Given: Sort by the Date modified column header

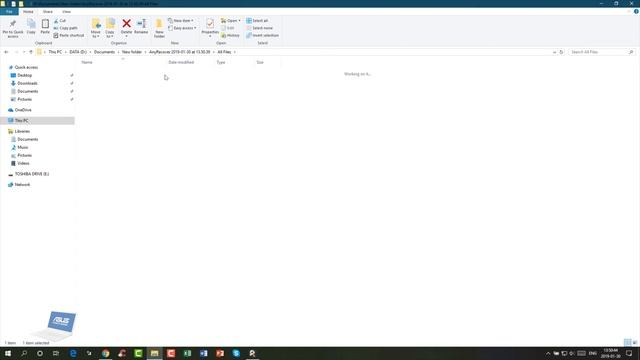Looking at the screenshot, I should click(190, 62).
